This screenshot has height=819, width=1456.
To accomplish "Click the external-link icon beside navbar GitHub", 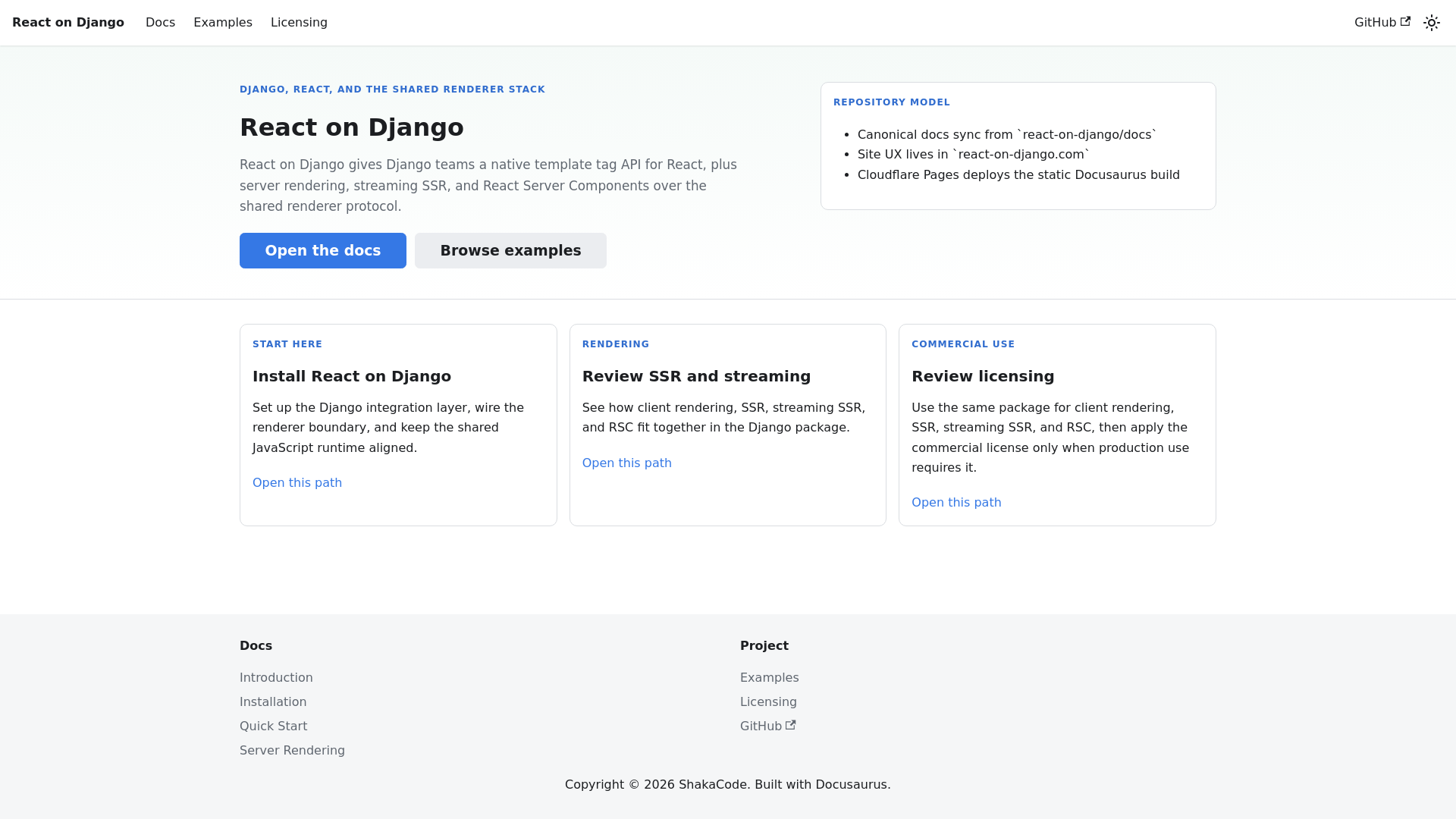I will point(1405,21).
